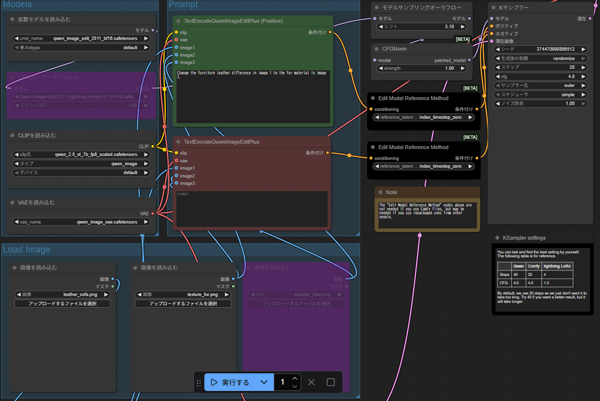
Task: Toggle collapse dot on the Note node
Action: 381,191
